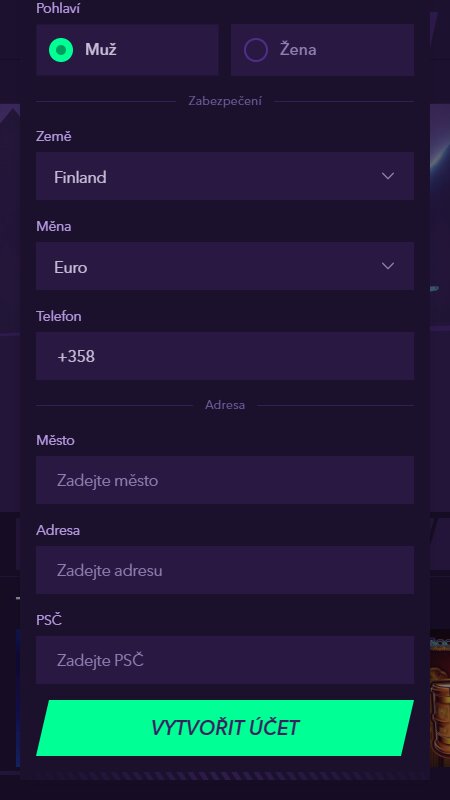
Task: Click the Telefon field label
Action: coord(59,316)
